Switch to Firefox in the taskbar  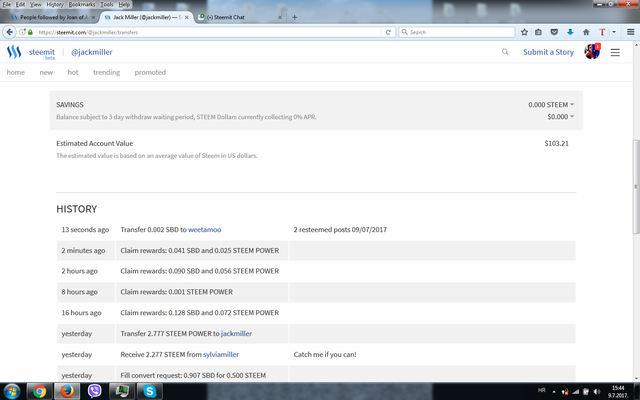[67, 391]
